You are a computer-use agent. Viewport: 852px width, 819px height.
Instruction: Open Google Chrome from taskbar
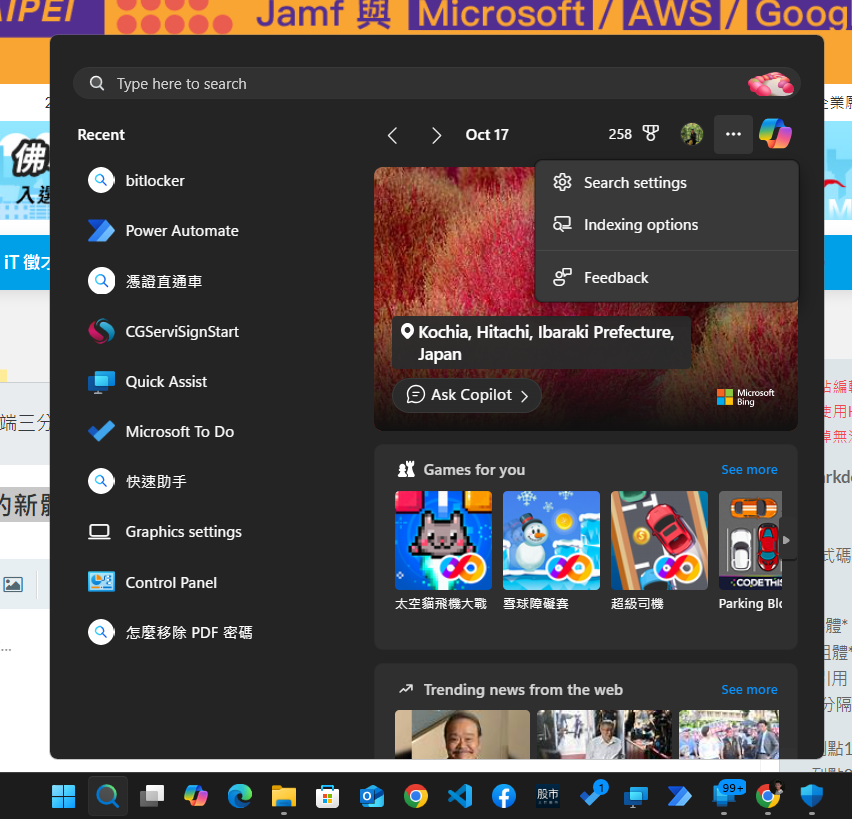click(x=416, y=797)
